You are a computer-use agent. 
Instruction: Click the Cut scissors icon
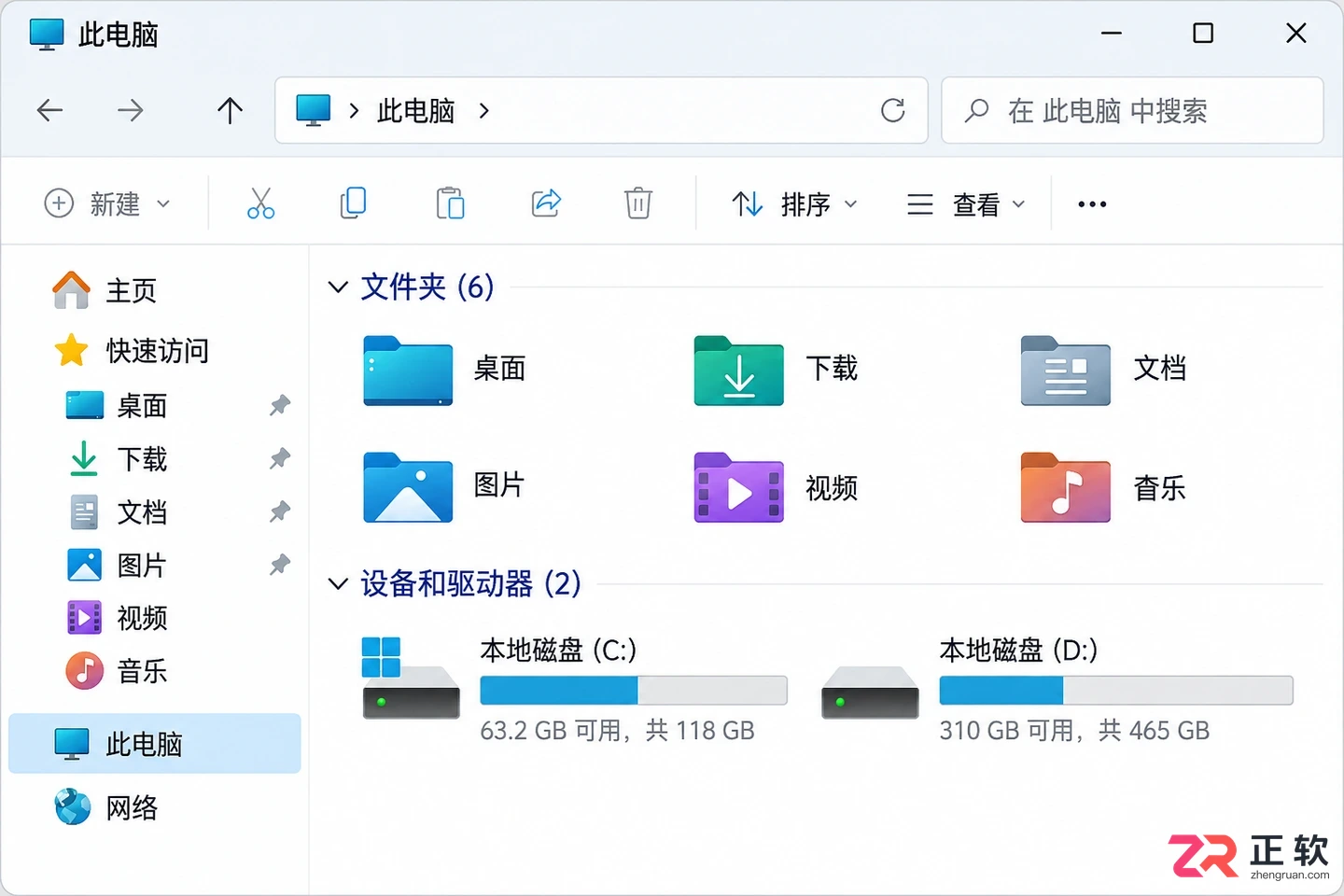[260, 203]
